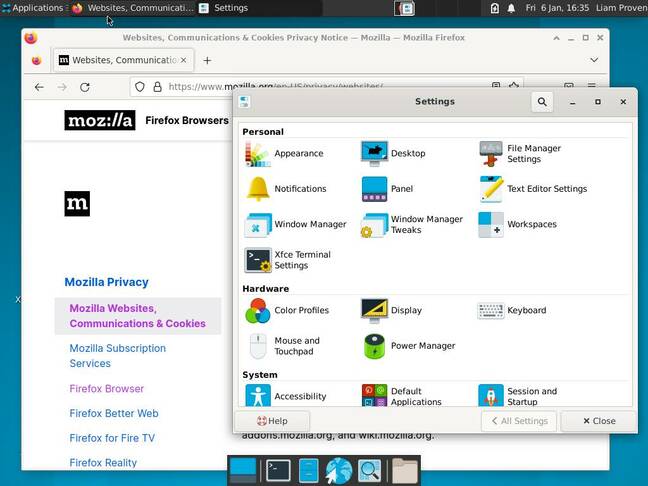Open Notifications settings
The width and height of the screenshot is (648, 486).
pyautogui.click(x=286, y=189)
